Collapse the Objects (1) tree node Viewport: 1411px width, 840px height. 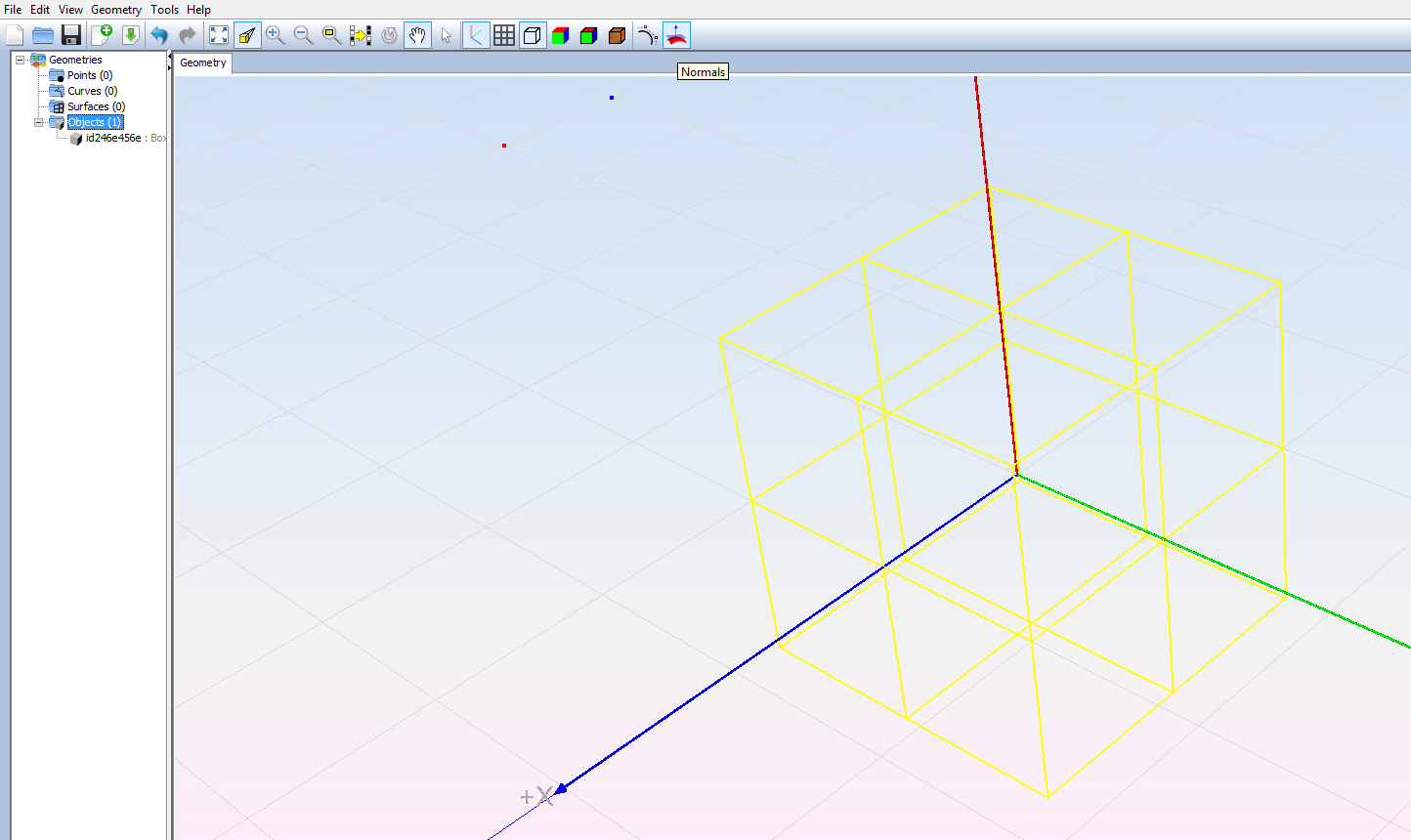click(39, 122)
